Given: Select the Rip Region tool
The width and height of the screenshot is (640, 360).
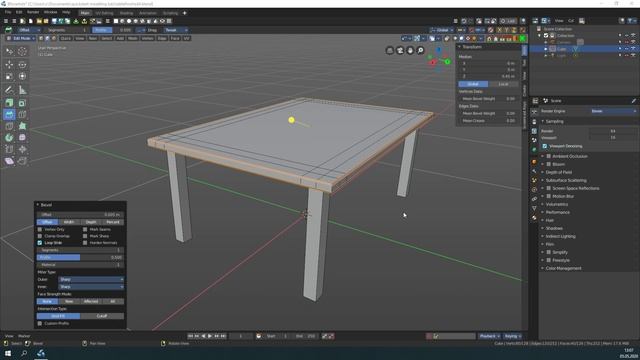Looking at the screenshot, I should [x=22, y=161].
